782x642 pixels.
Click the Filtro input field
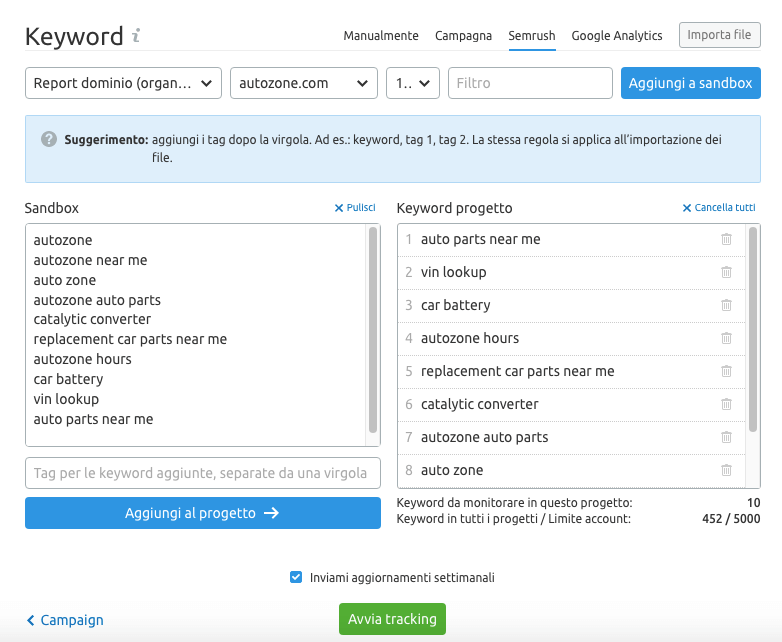(530, 83)
